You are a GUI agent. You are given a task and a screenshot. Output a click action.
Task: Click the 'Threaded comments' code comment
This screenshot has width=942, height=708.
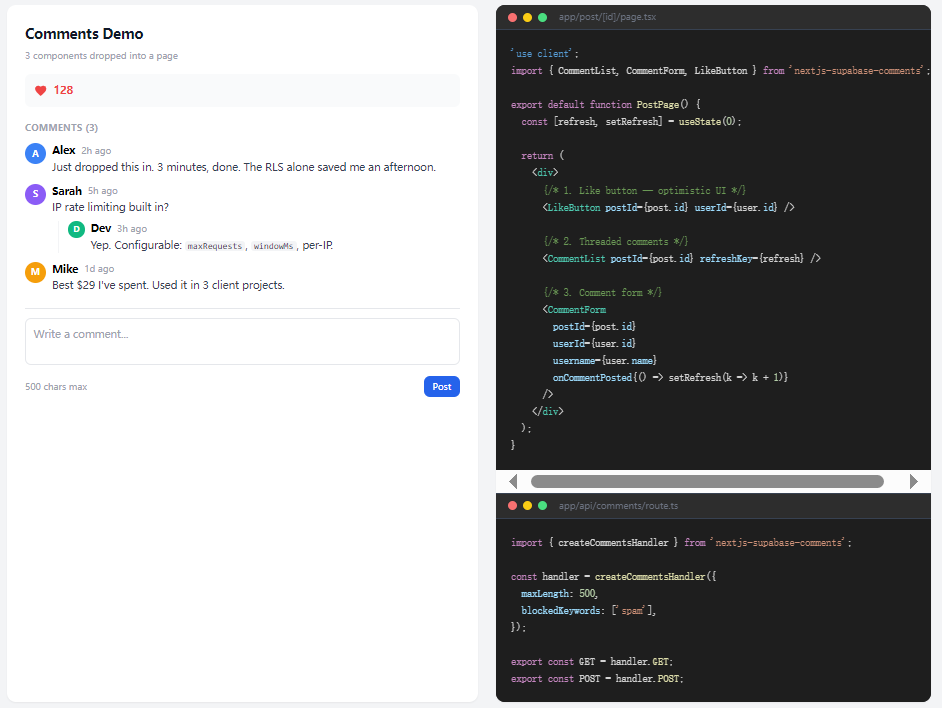(x=616, y=242)
